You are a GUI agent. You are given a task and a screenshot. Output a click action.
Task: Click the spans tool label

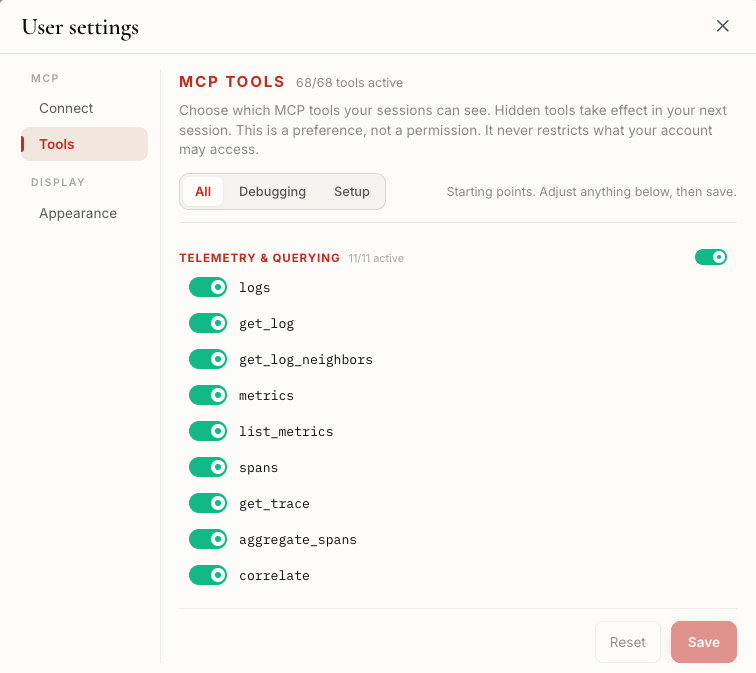click(x=258, y=468)
